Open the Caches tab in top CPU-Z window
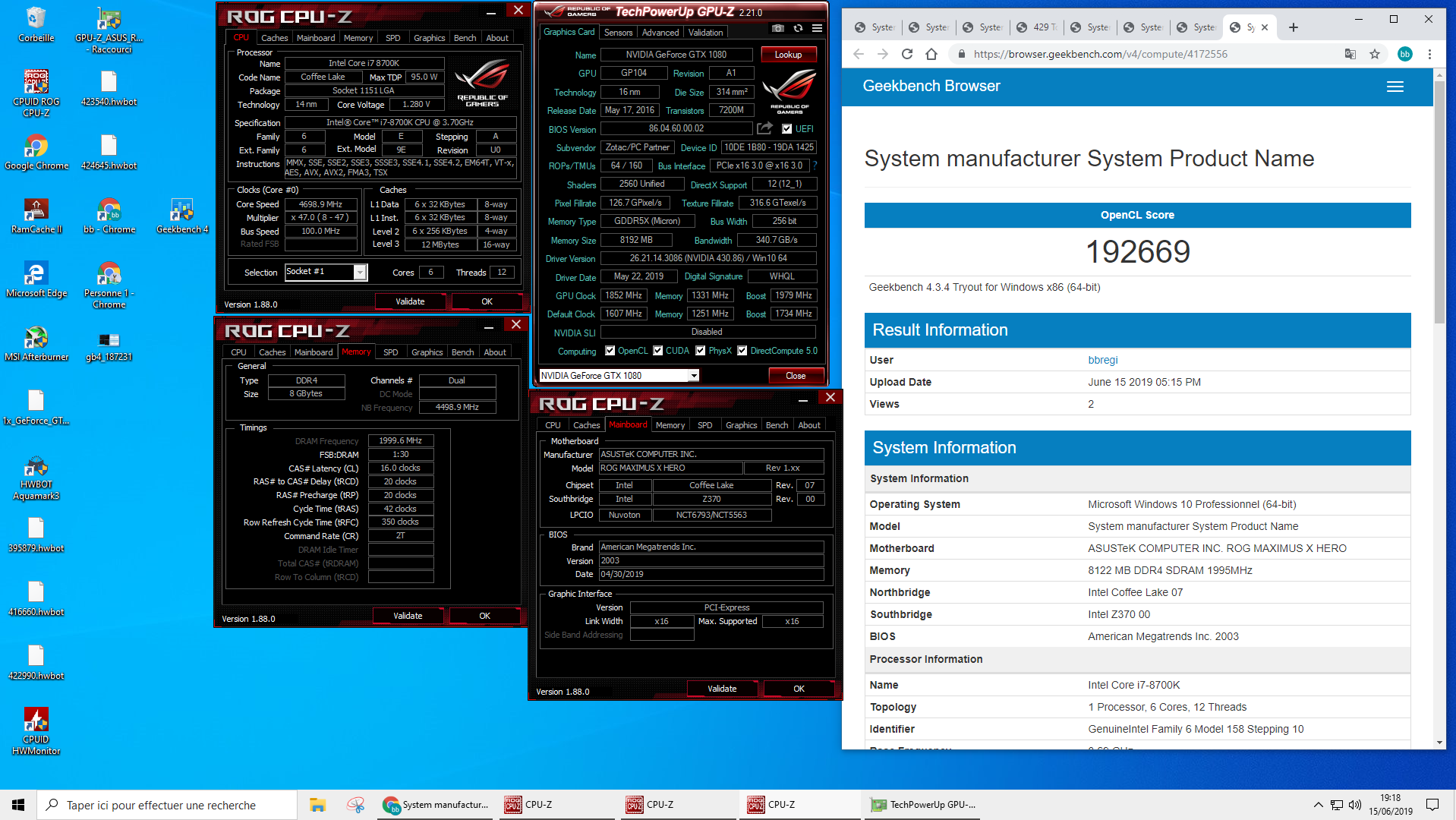This screenshot has width=1456, height=820. pyautogui.click(x=274, y=38)
